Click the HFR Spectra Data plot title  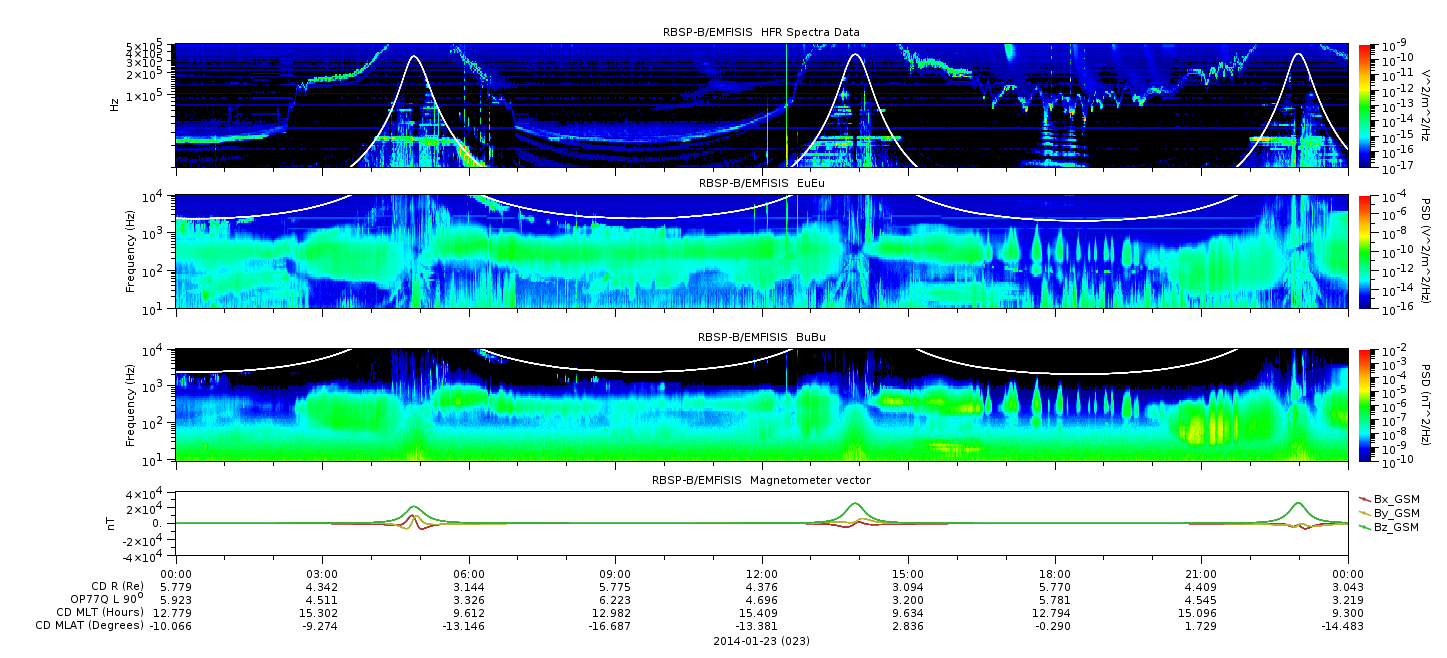click(x=761, y=32)
